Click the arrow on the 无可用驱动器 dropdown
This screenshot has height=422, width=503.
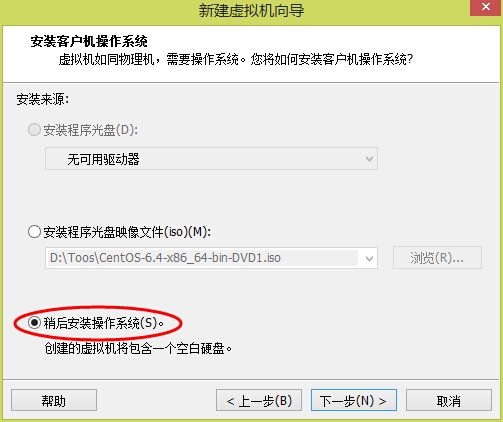(x=369, y=159)
